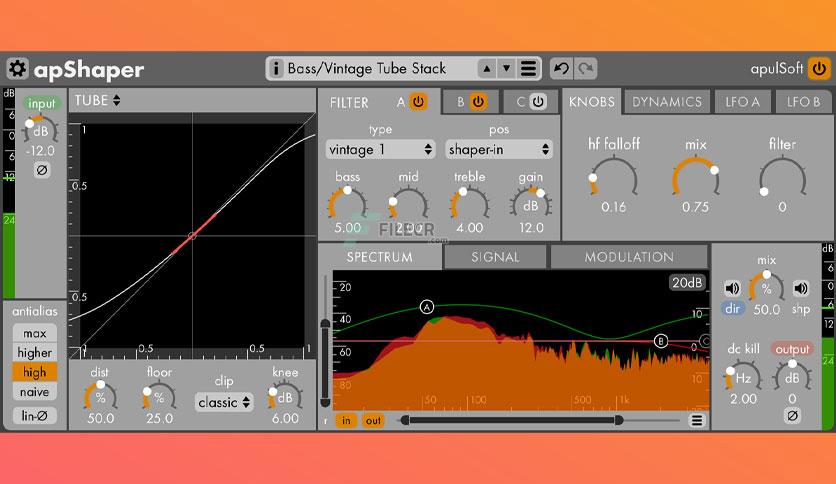Click the mix knob in KNOBS panel
The image size is (836, 484).
click(695, 177)
